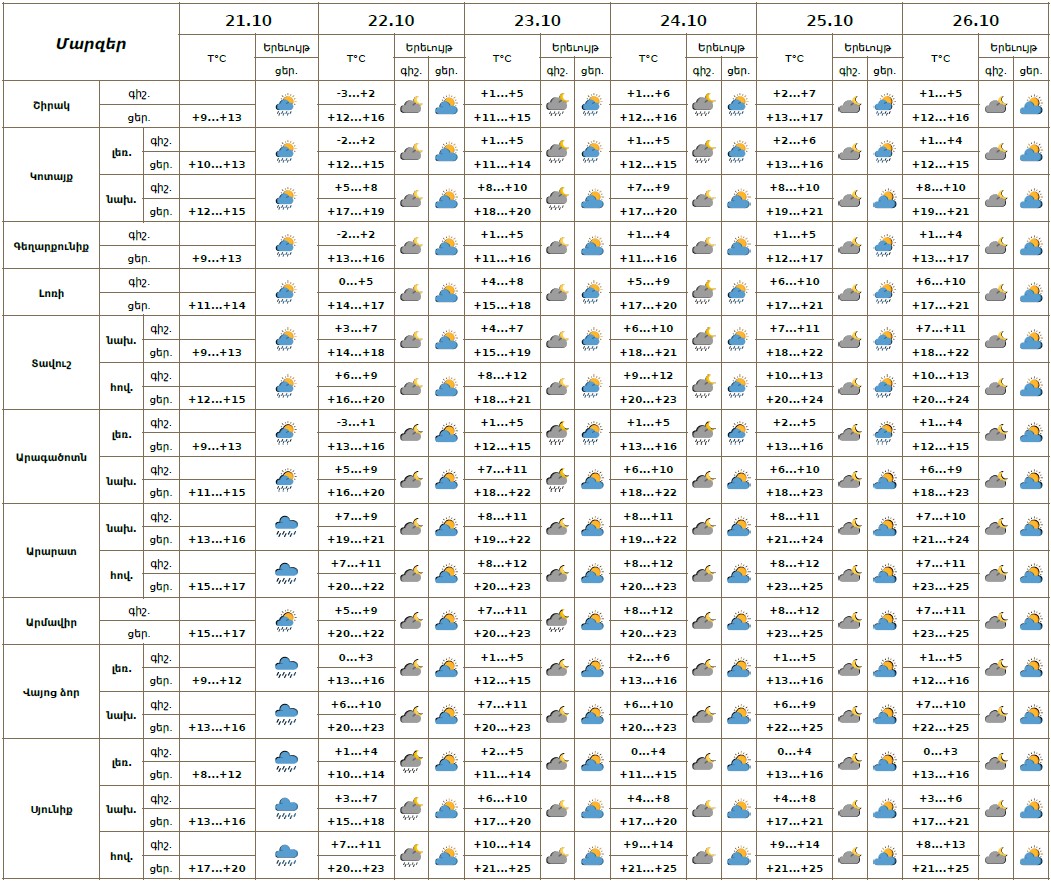Click Gegharkunik's 24.10 daytime weather icon

(738, 246)
